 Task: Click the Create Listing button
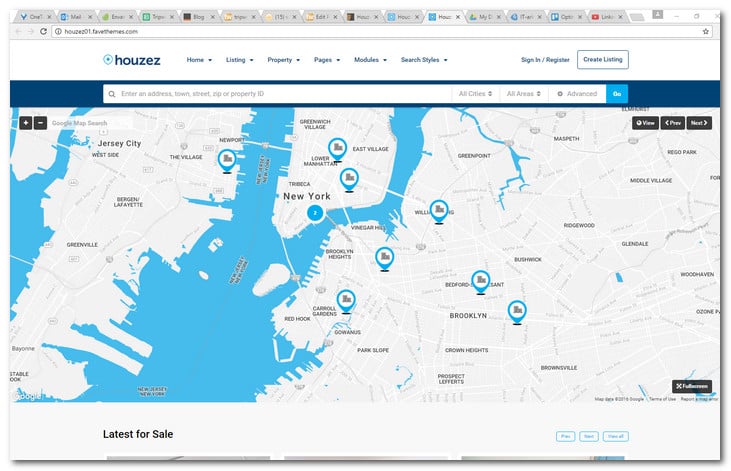pyautogui.click(x=603, y=60)
